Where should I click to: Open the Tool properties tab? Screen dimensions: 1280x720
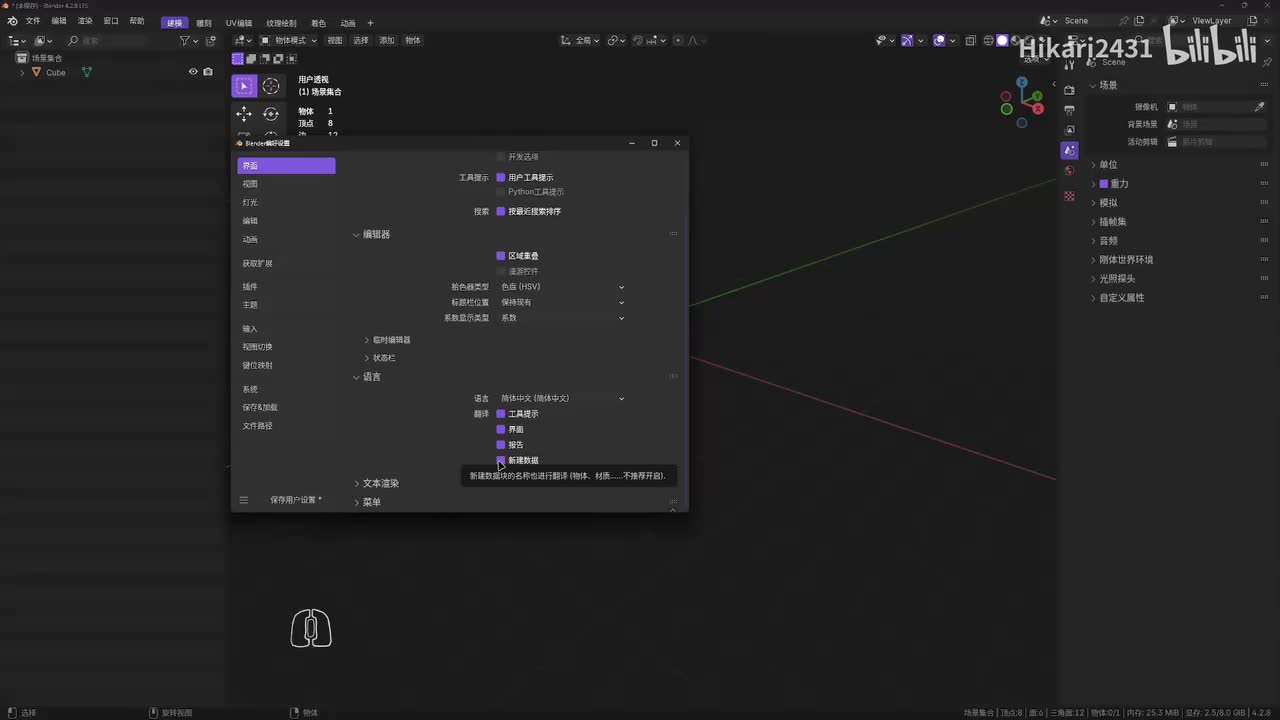coord(1069,67)
